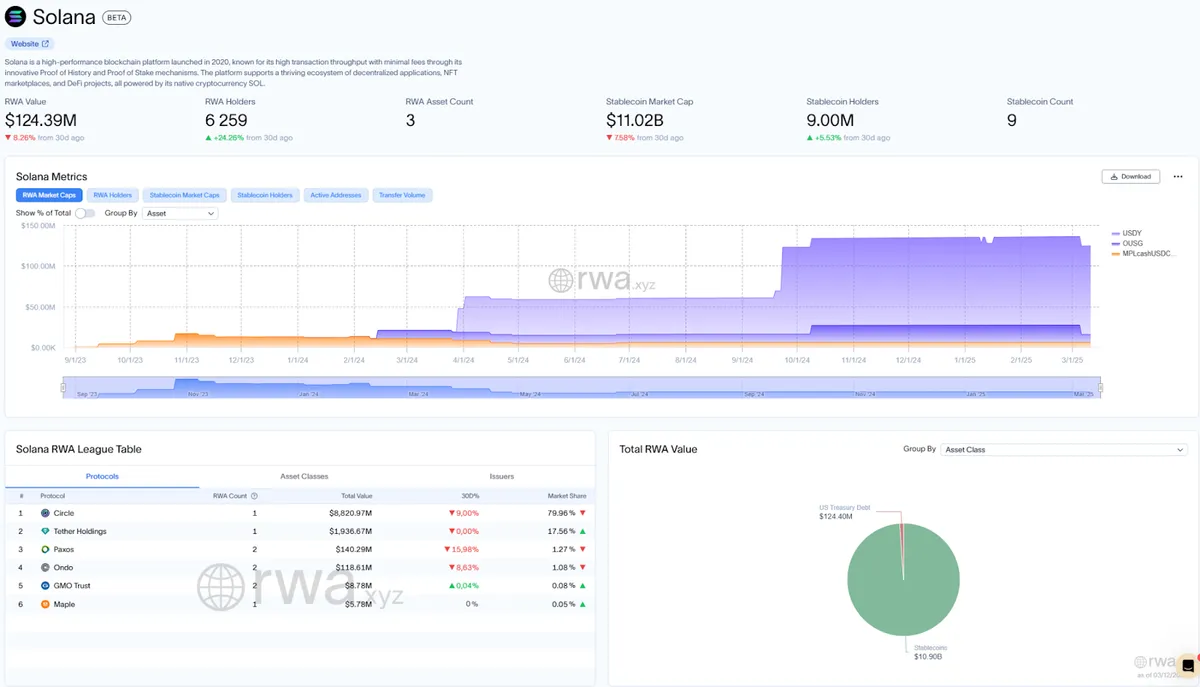Open the Issuers tab
Image resolution: width=1200 pixels, height=687 pixels.
[502, 476]
